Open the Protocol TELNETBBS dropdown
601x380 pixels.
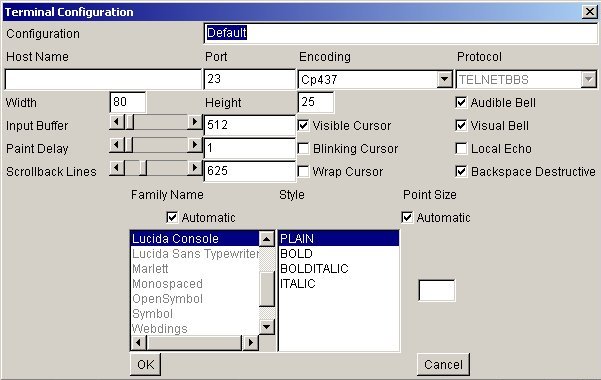pyautogui.click(x=526, y=79)
